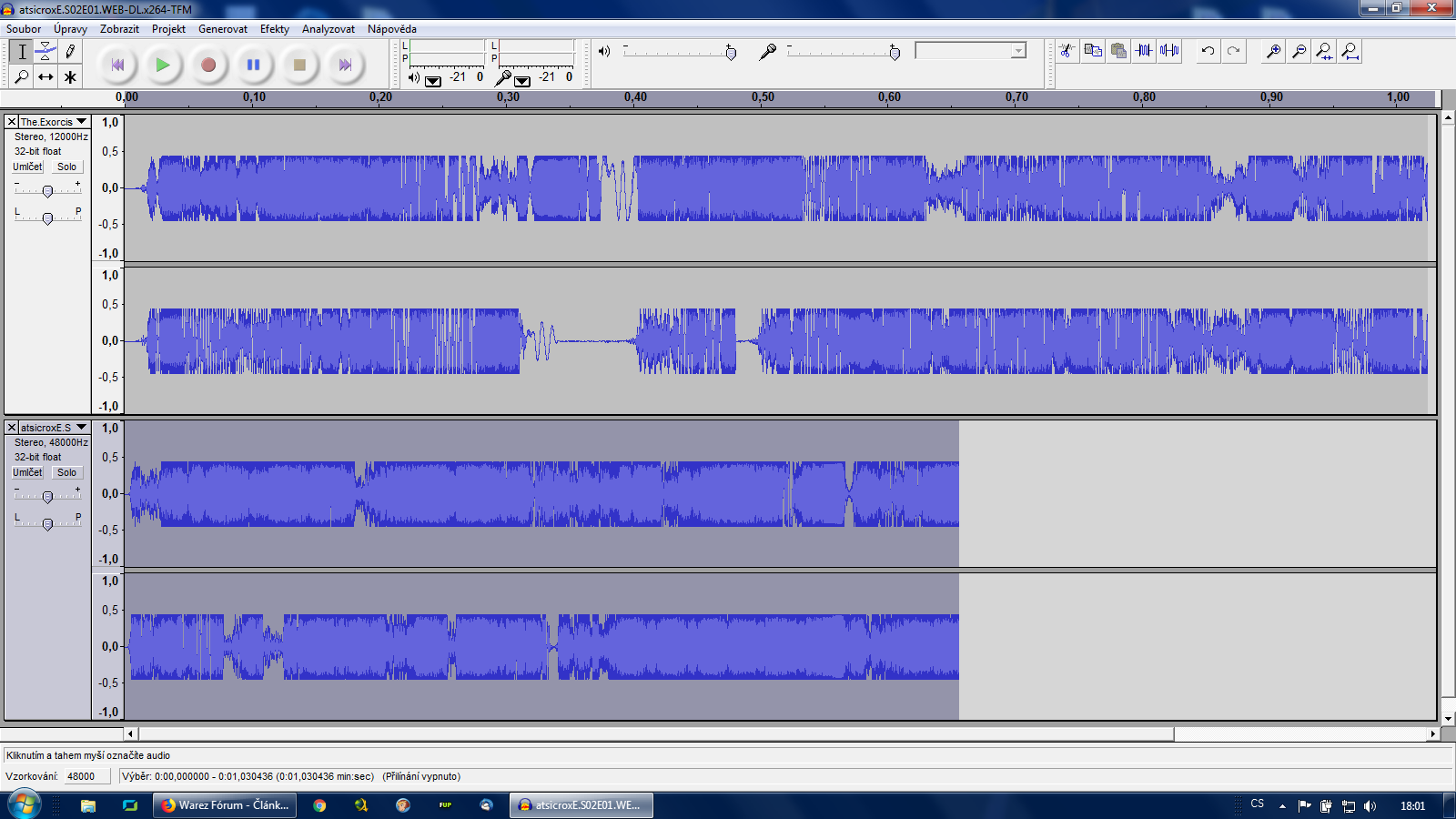Fit the selection in the window

(x=1324, y=51)
